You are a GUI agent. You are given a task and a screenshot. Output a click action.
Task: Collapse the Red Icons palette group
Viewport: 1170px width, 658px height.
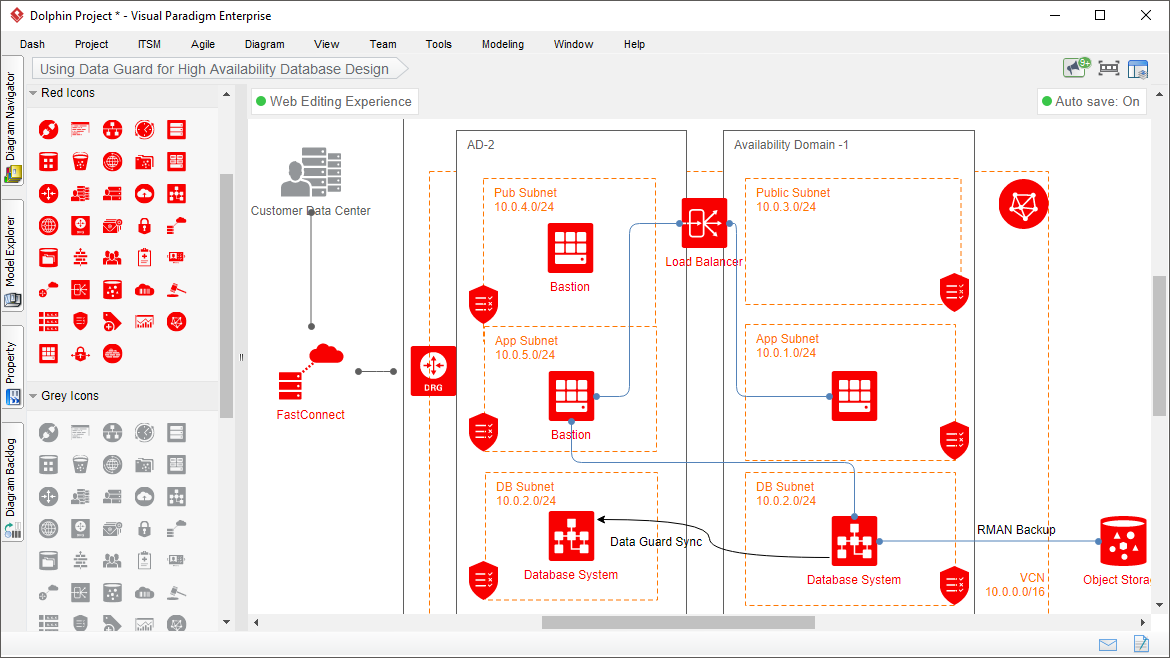pyautogui.click(x=33, y=93)
